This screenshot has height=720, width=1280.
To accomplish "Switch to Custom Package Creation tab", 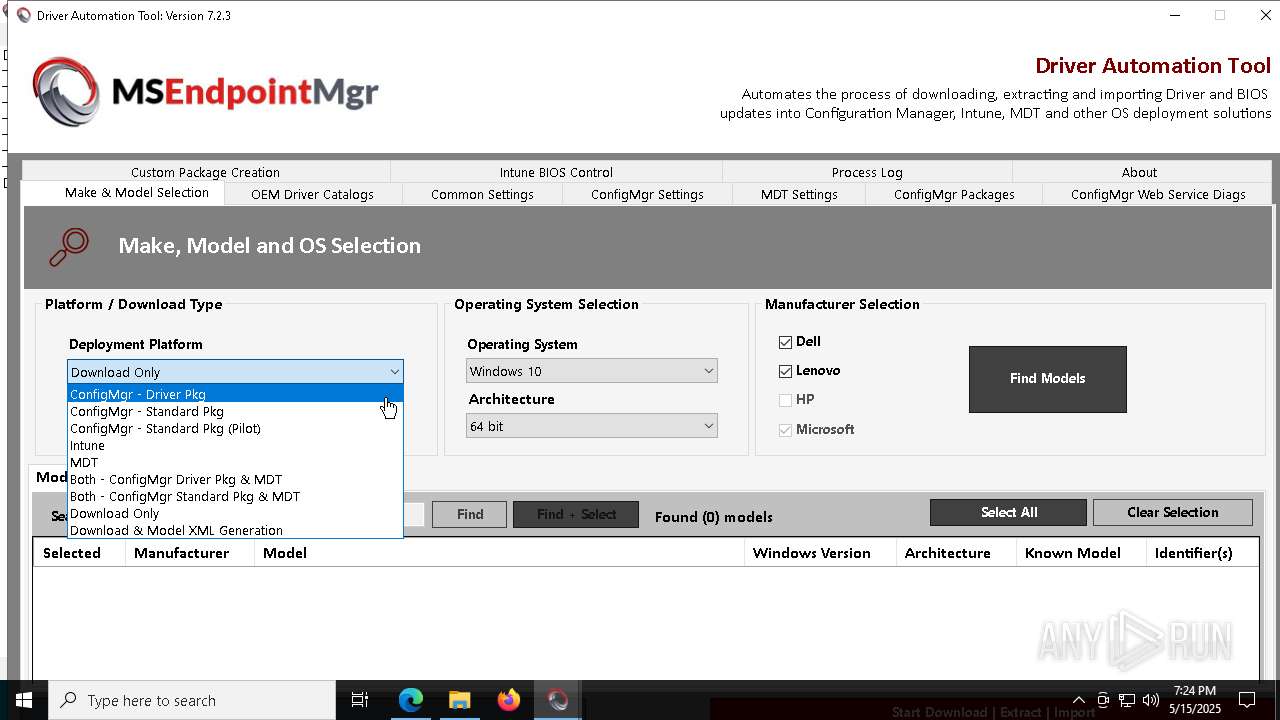I will [x=205, y=172].
